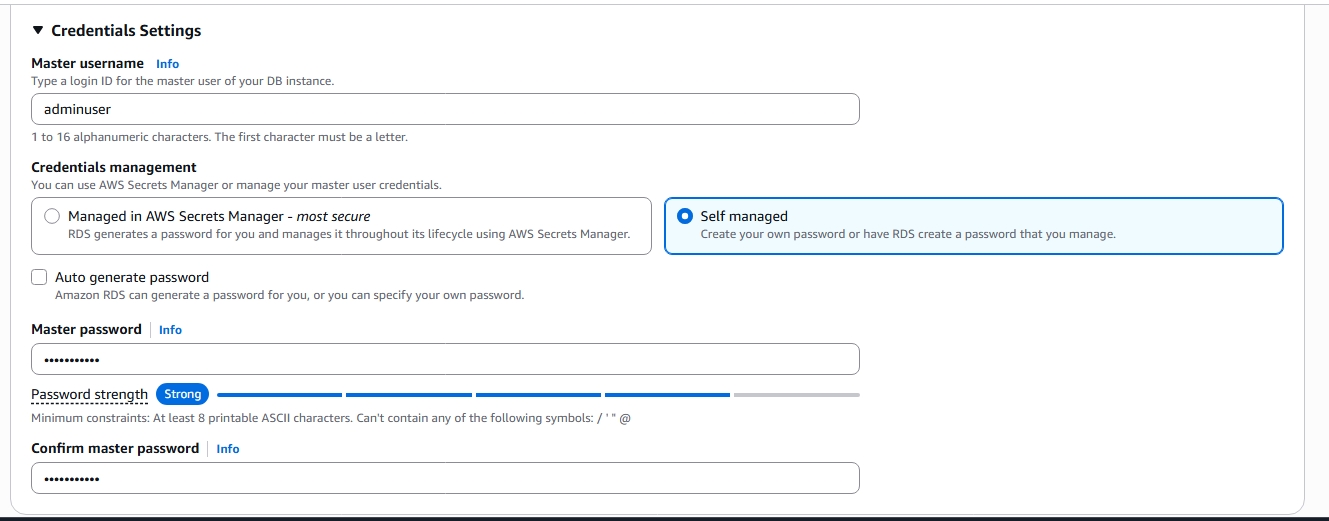Select Managed in AWS Secrets Manager radio
Viewport: 1329px width, 521px height.
coord(52,216)
